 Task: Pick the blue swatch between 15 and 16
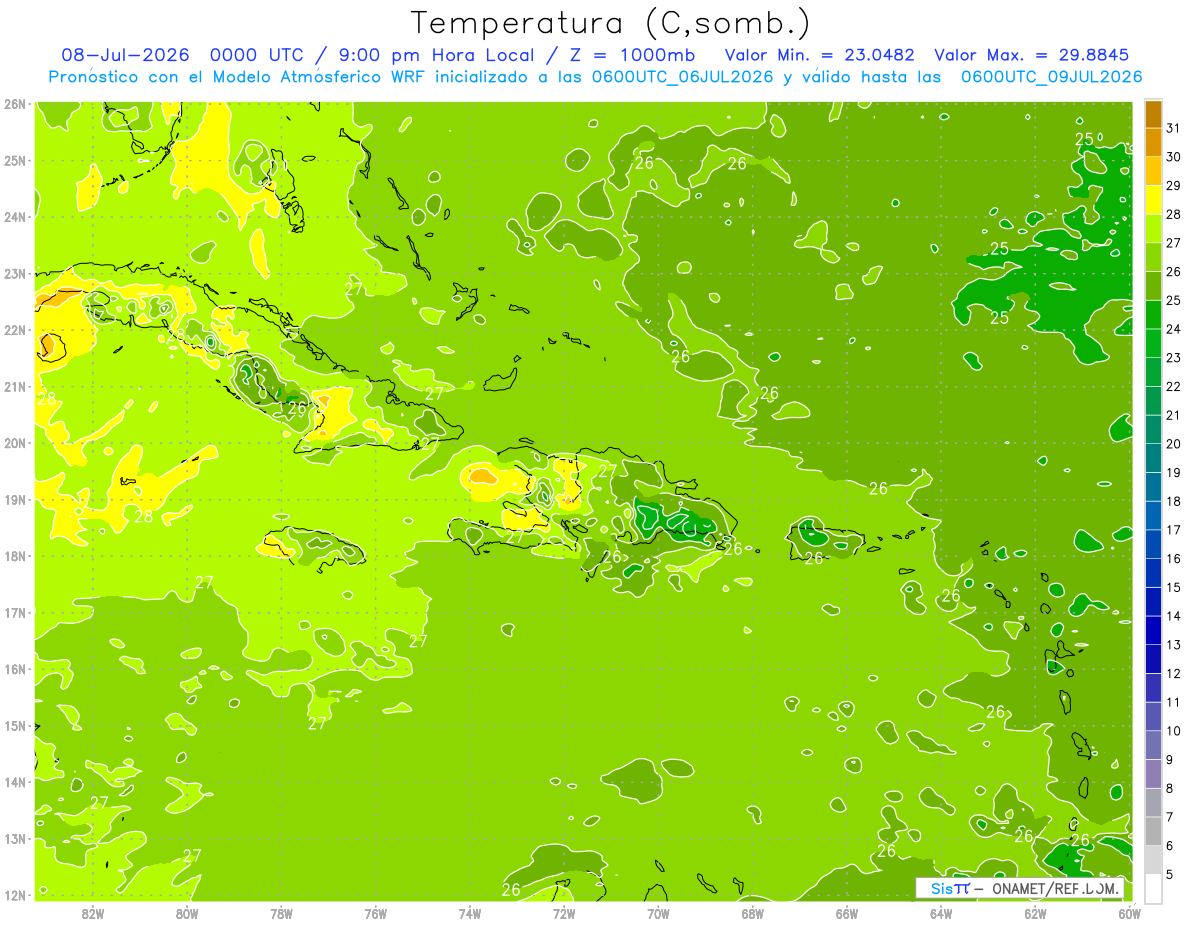click(x=1153, y=574)
